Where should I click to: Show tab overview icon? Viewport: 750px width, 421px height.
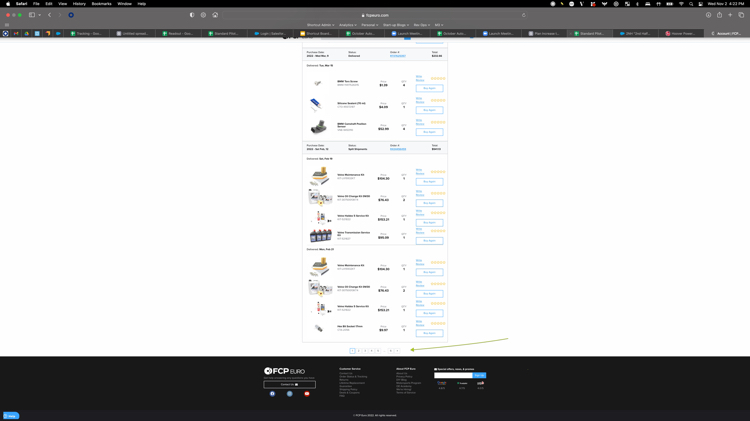[741, 15]
